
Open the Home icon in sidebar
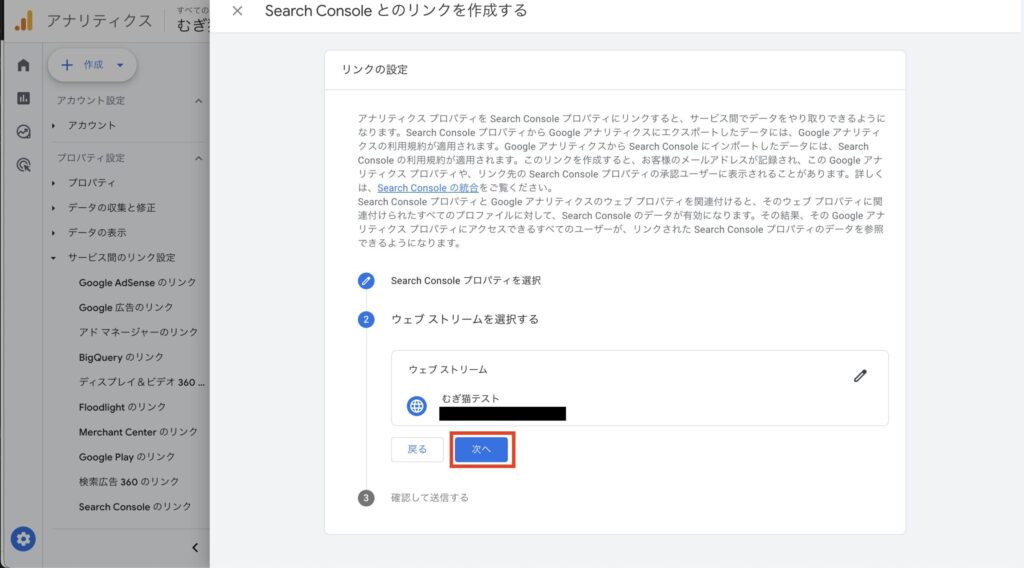pyautogui.click(x=24, y=65)
